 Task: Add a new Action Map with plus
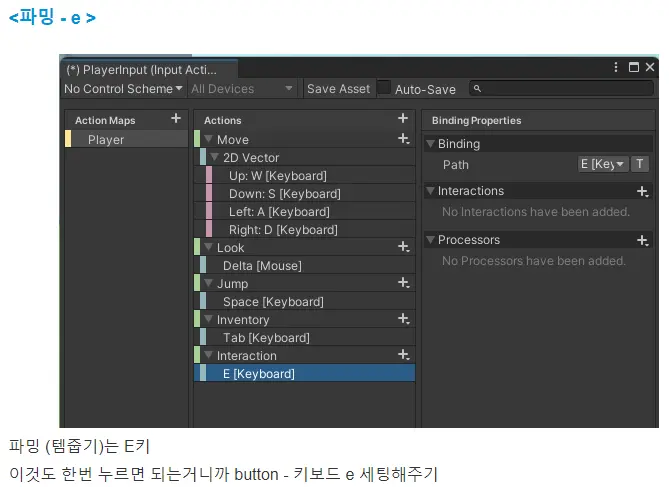pyautogui.click(x=176, y=119)
